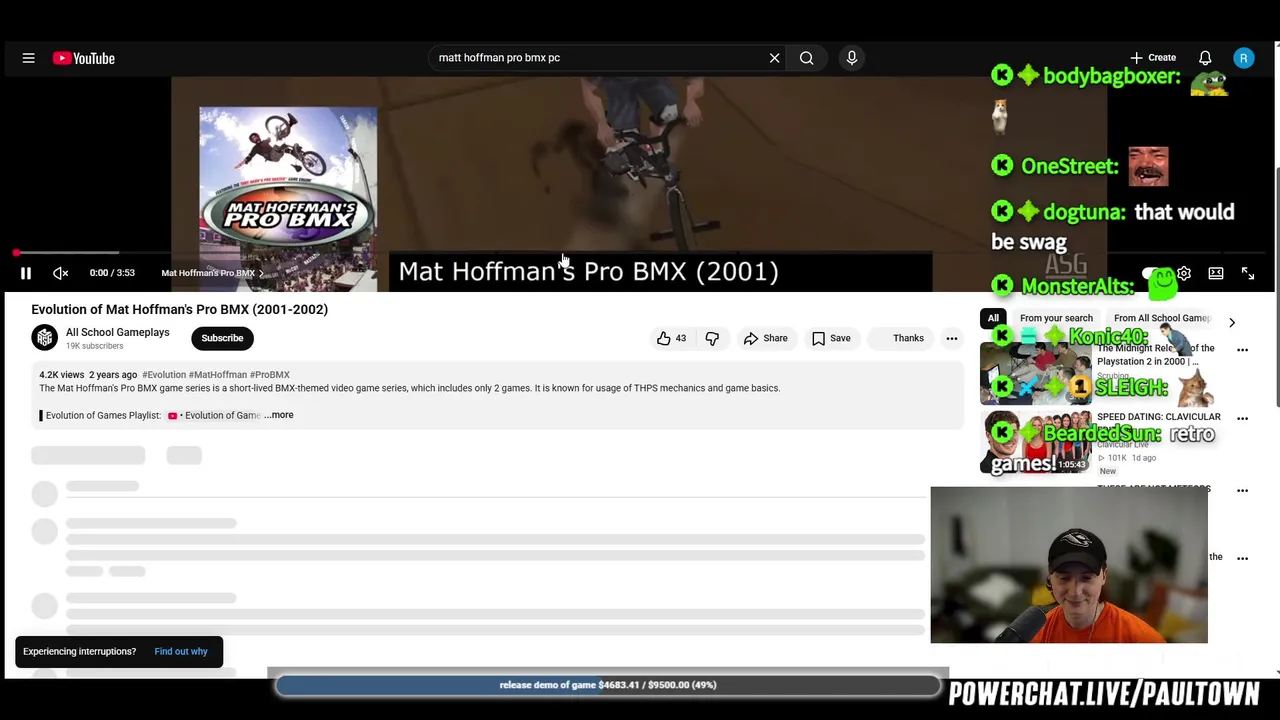
Task: Click the video title text under the player
Action: pyautogui.click(x=180, y=309)
